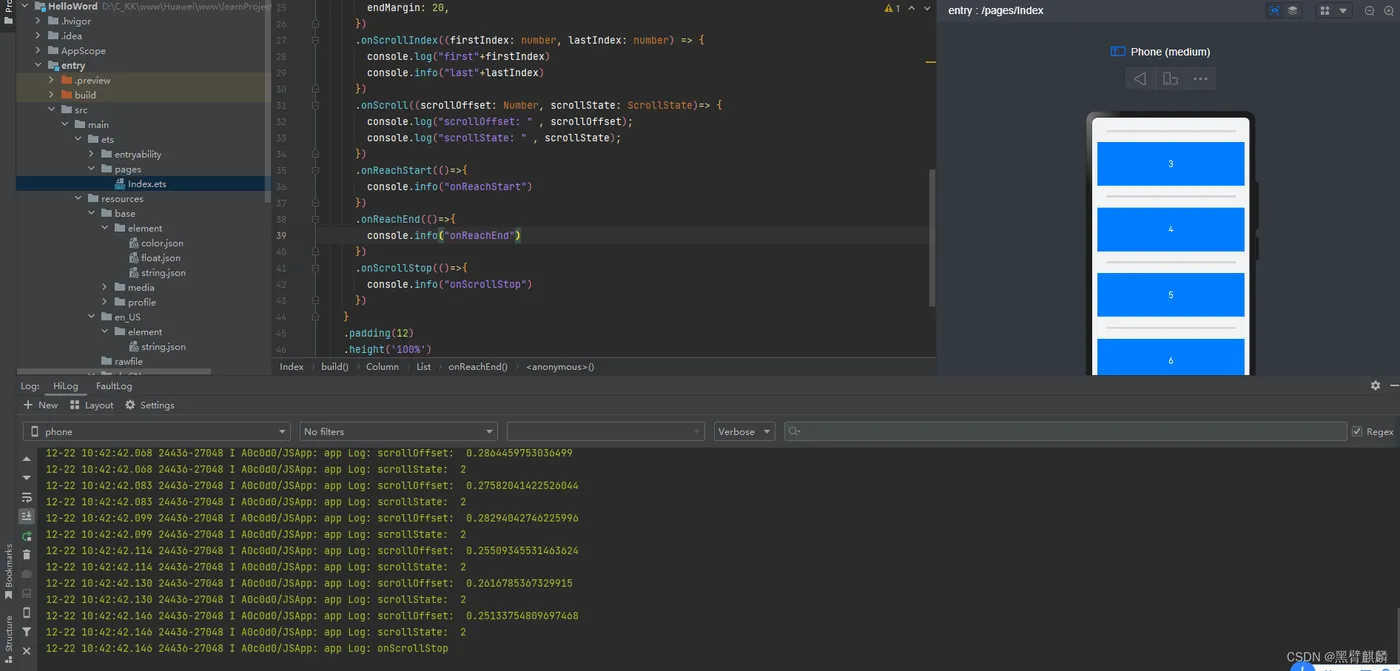
Task: Toggle the Regex checkbox
Action: pyautogui.click(x=1357, y=432)
